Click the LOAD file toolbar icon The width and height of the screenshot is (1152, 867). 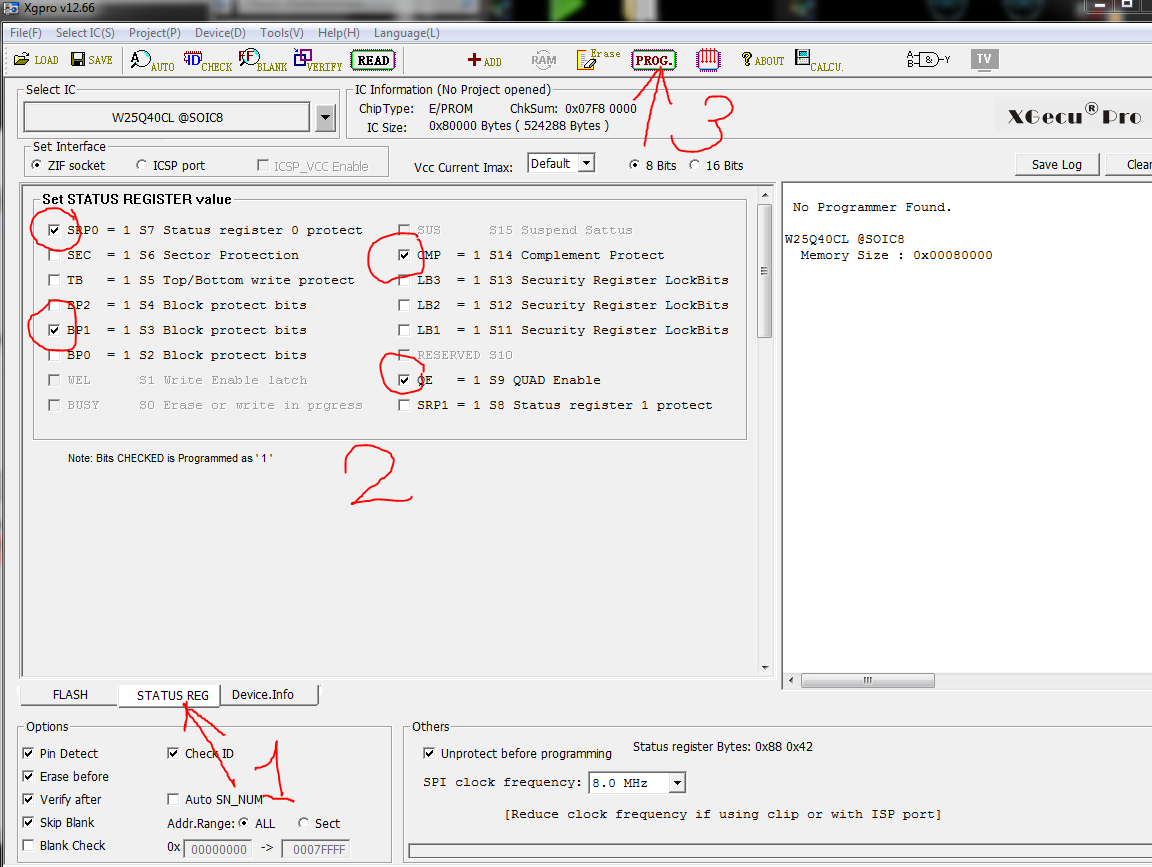pyautogui.click(x=36, y=60)
